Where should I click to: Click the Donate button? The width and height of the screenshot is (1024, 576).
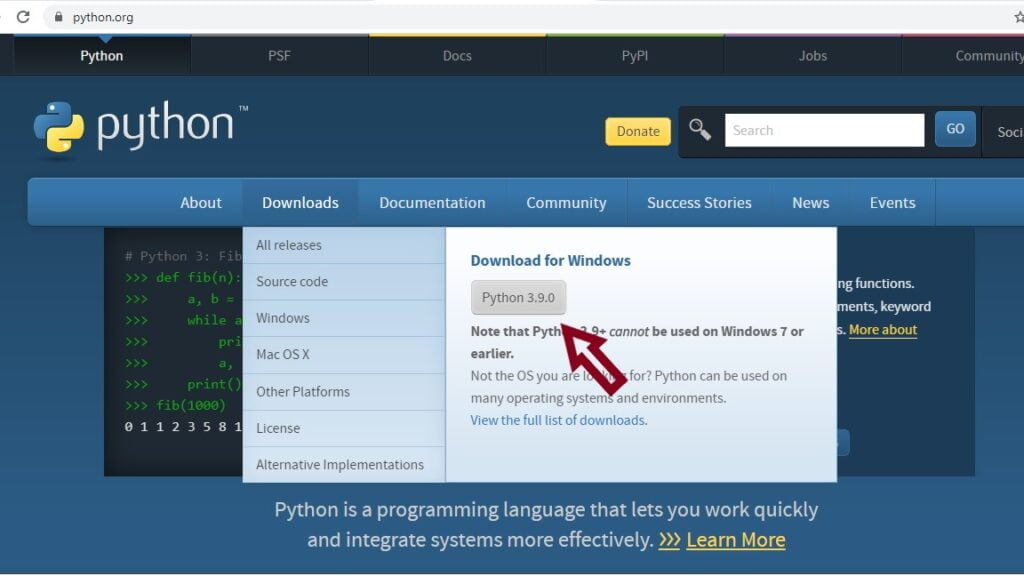point(637,131)
